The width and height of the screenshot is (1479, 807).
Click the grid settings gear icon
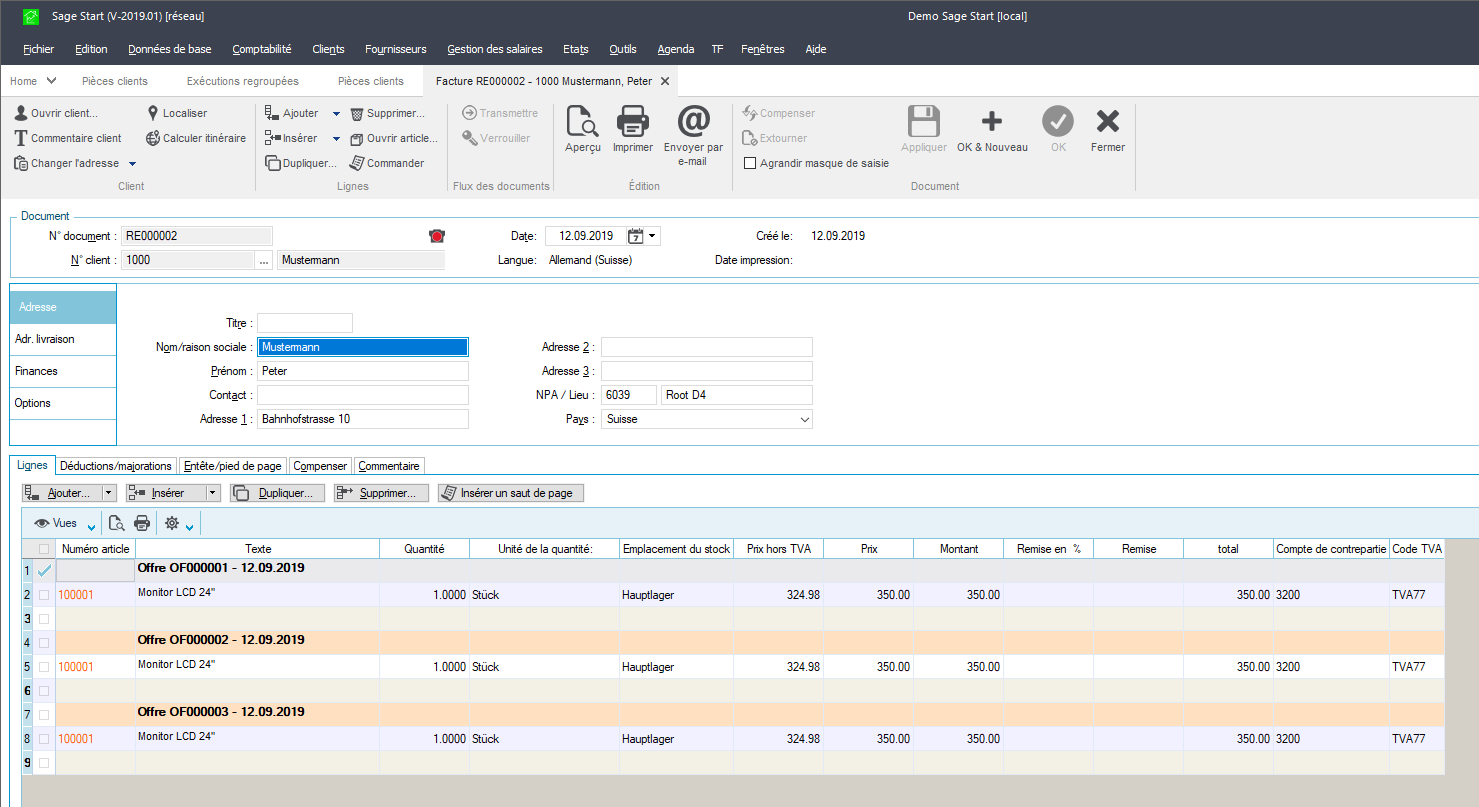(172, 523)
